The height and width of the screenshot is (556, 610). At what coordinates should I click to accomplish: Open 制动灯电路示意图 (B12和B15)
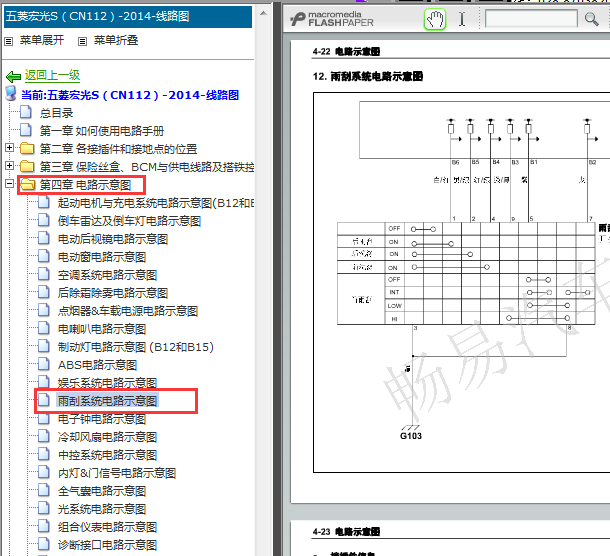[x=136, y=347]
